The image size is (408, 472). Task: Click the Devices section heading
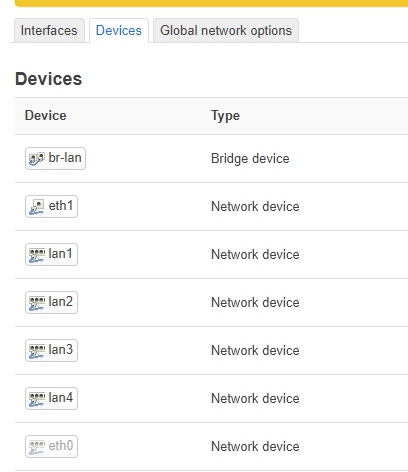click(49, 79)
